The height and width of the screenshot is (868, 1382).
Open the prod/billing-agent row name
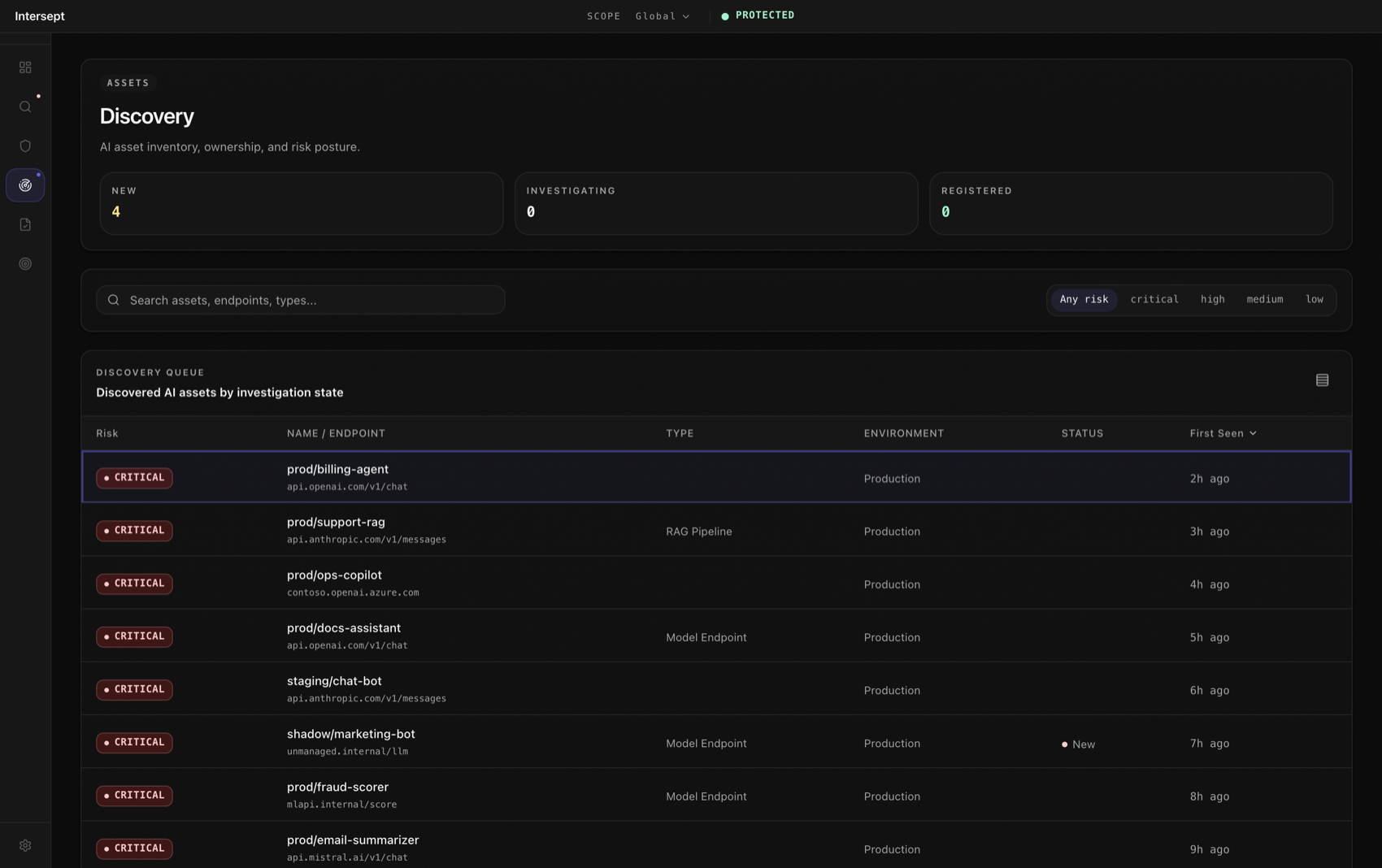(337, 469)
